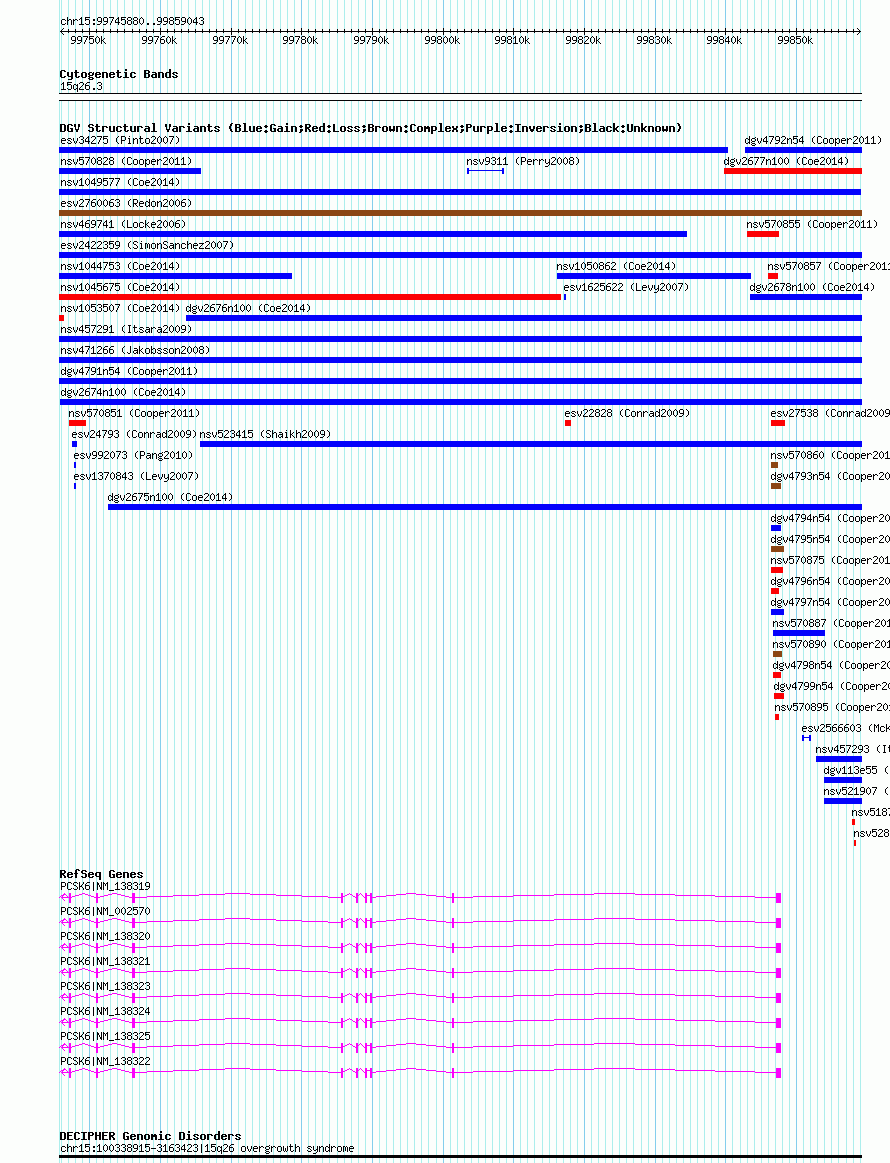Image resolution: width=890 pixels, height=1163 pixels.
Task: Select the dgv113e55 variant label
Action: click(x=857, y=771)
